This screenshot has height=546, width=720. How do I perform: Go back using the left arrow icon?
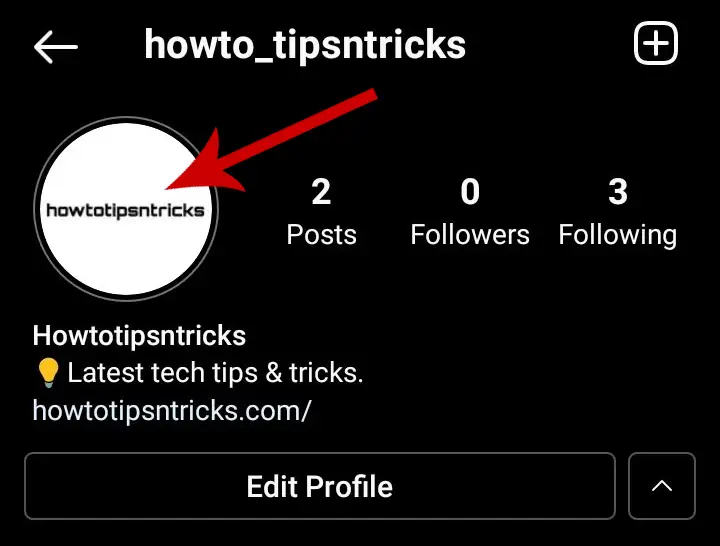point(56,46)
